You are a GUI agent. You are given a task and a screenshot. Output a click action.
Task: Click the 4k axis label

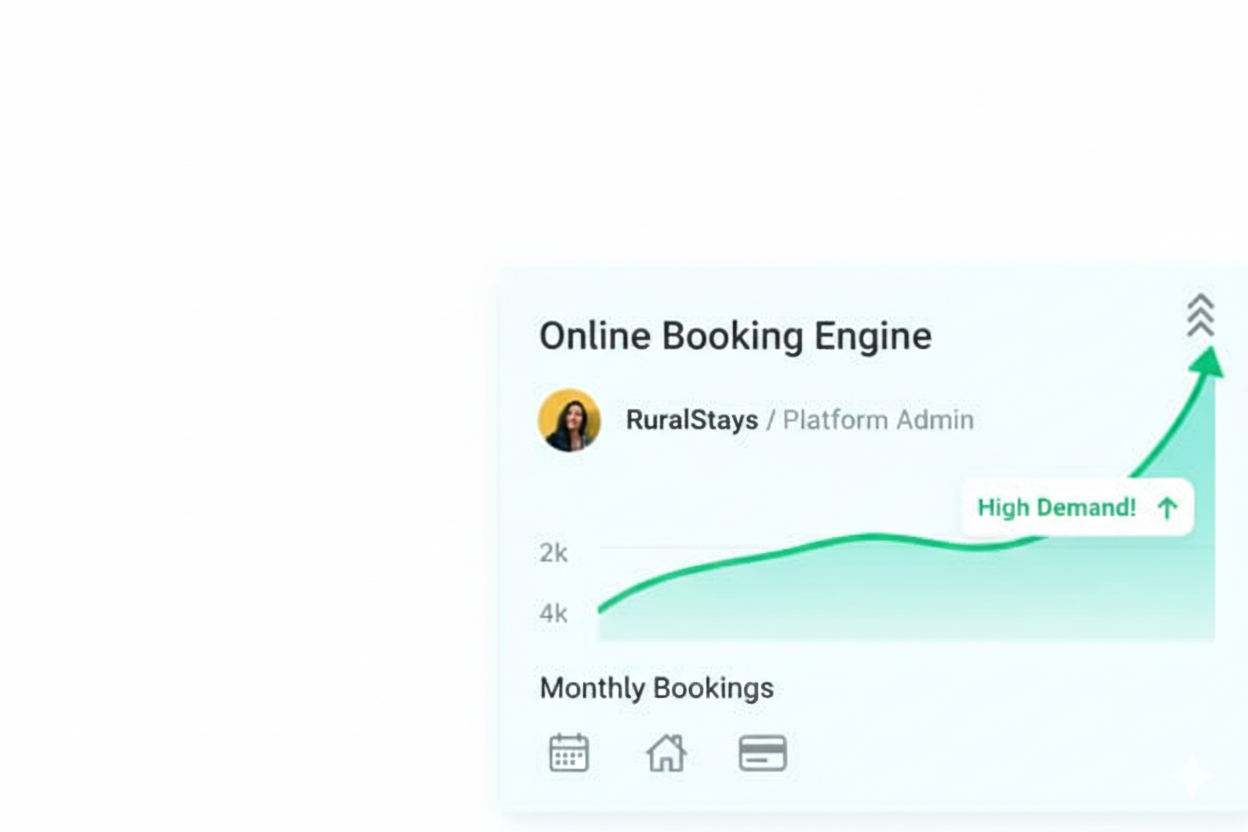click(553, 613)
